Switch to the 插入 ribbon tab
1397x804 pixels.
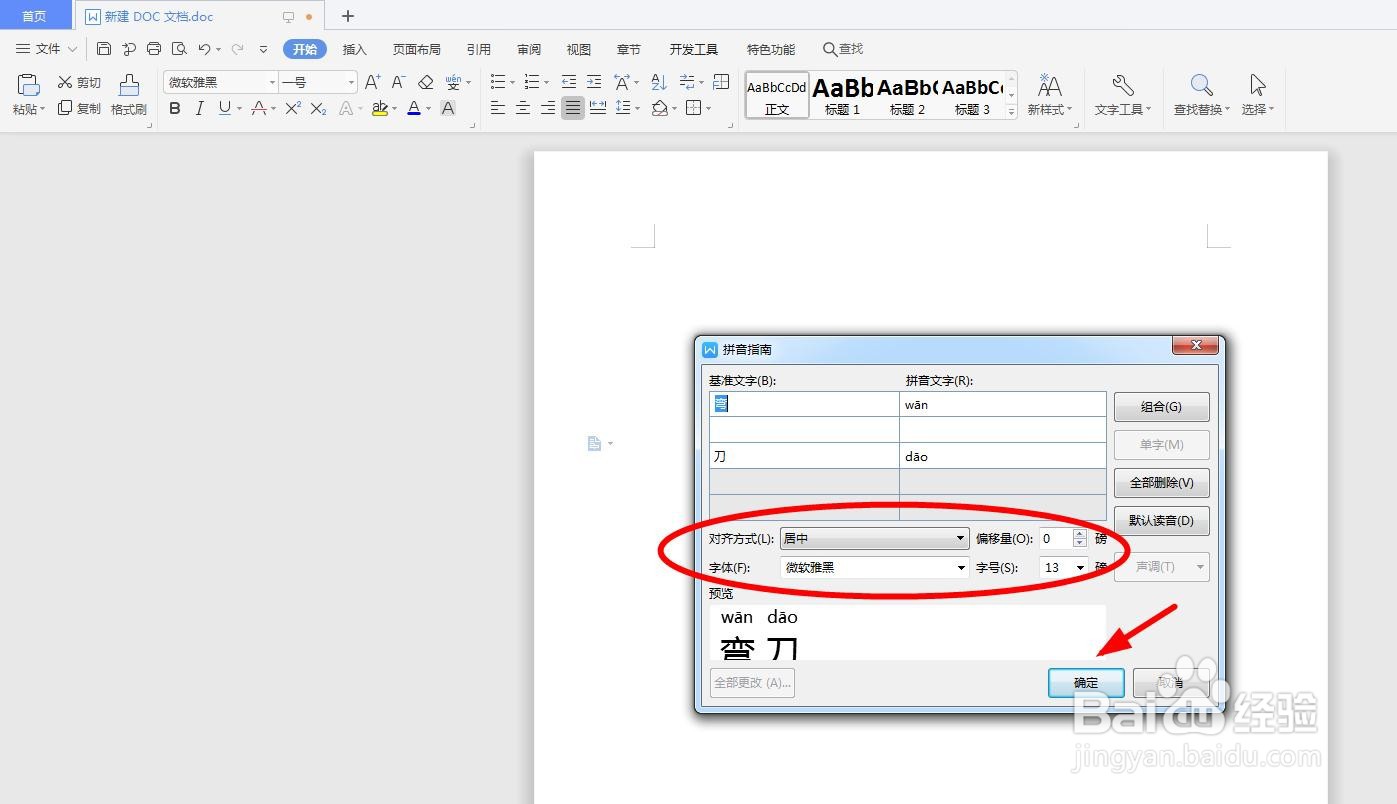click(354, 48)
